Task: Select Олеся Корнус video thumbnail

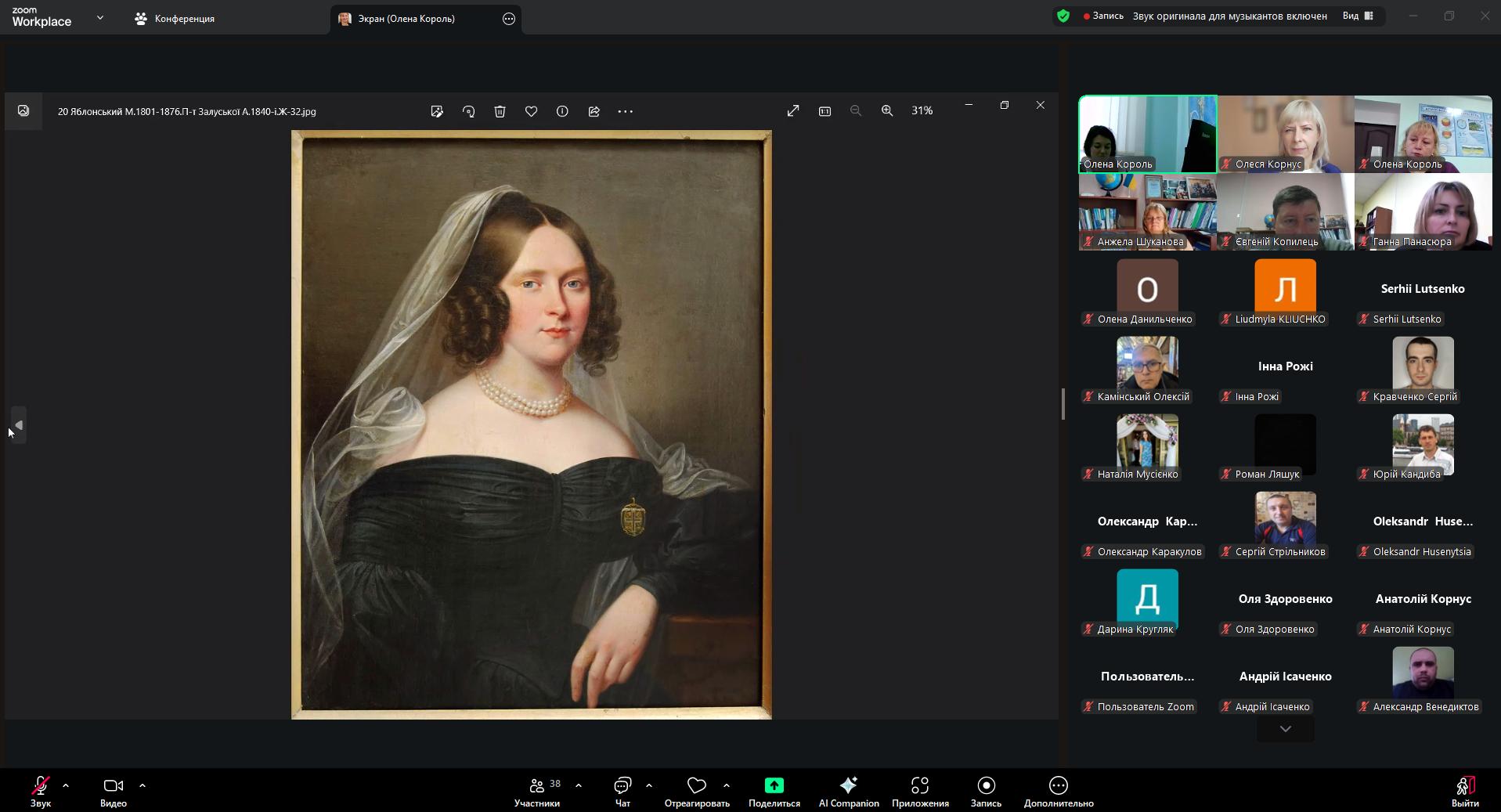Action: (1285, 134)
